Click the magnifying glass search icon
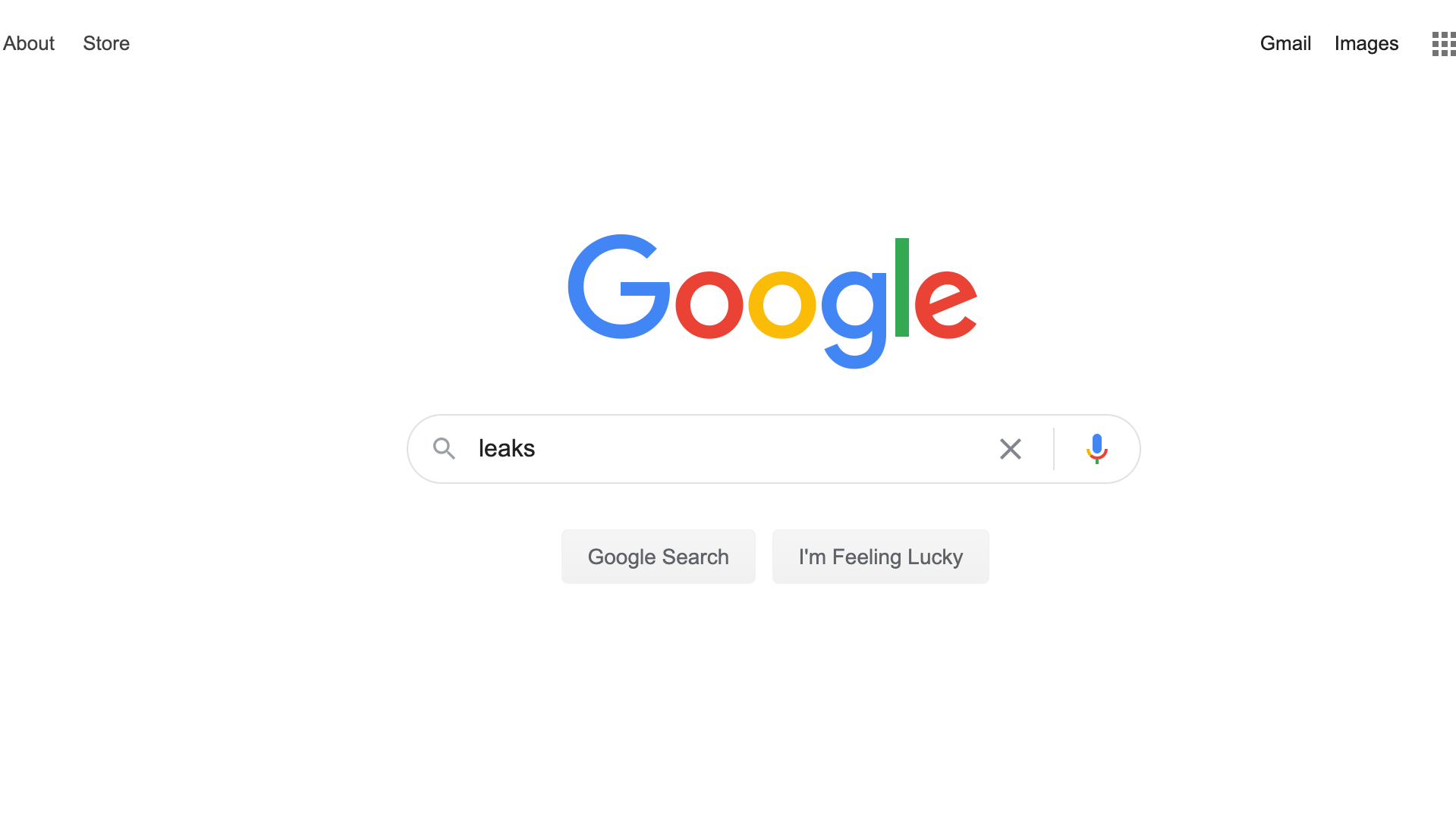 click(444, 449)
